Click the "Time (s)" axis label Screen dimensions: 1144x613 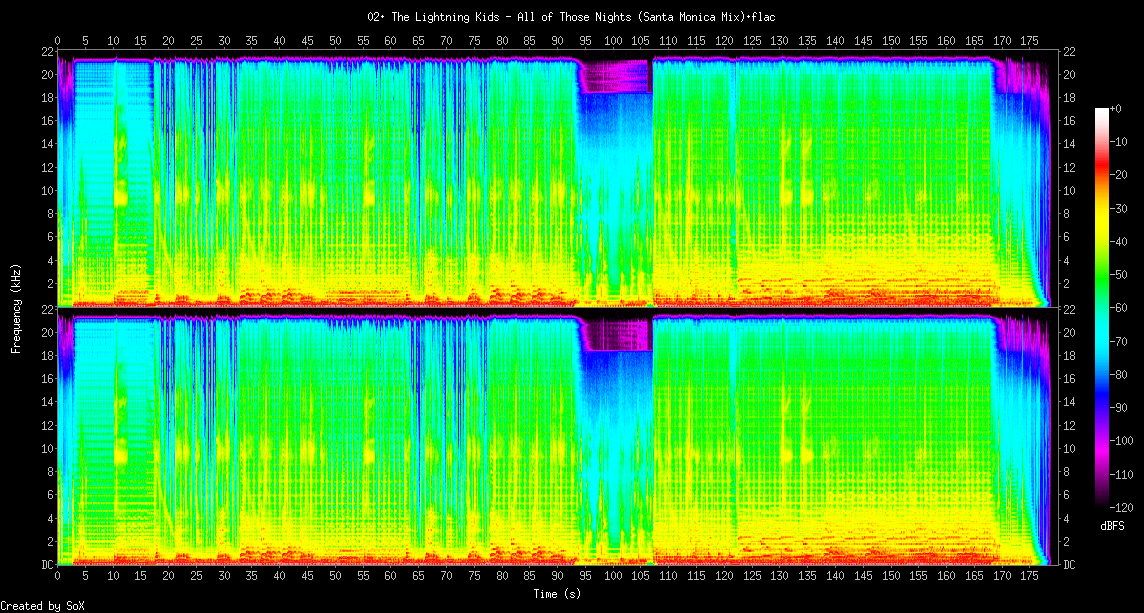556,593
